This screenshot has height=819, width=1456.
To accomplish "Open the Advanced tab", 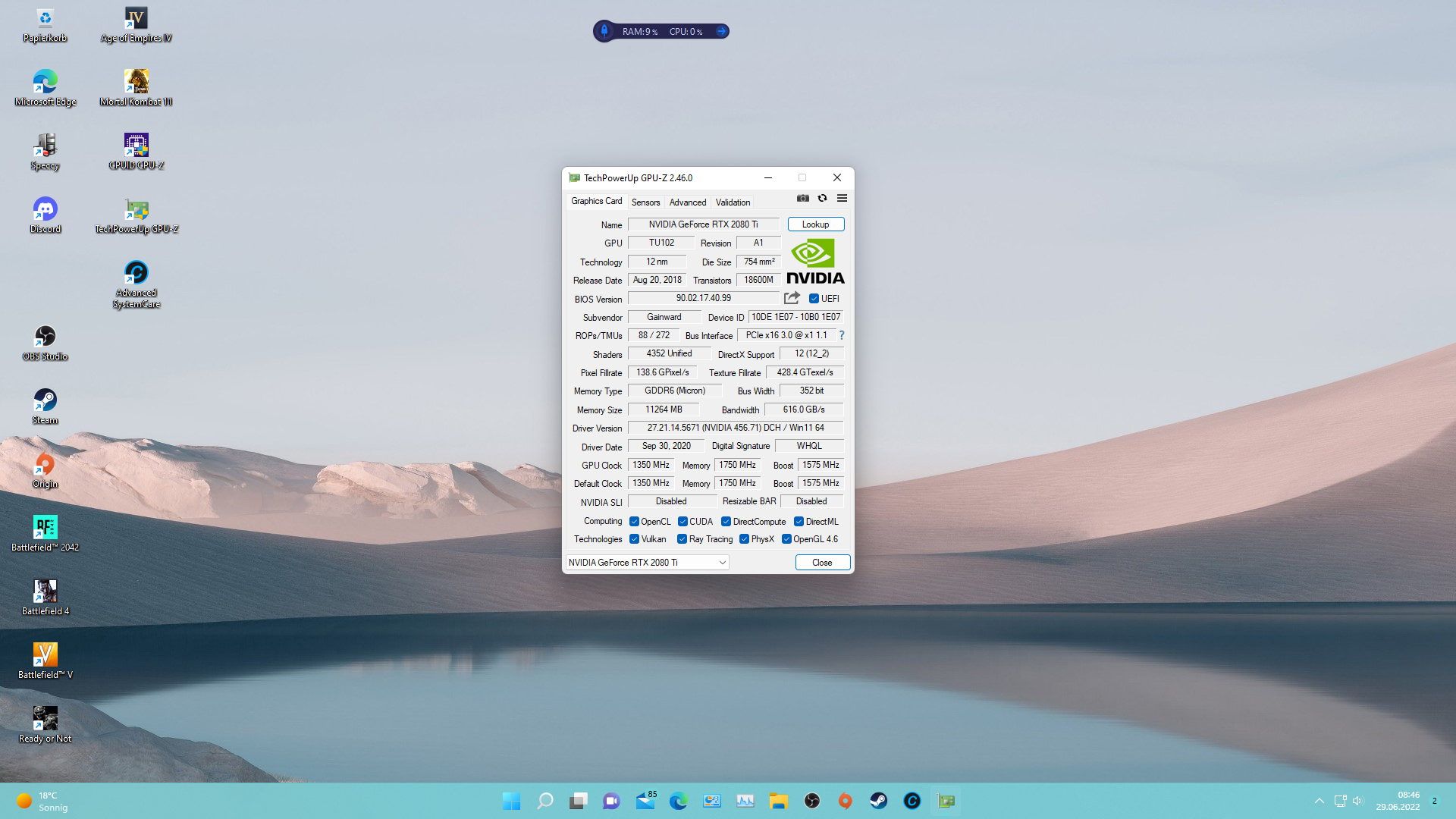I will [x=687, y=202].
